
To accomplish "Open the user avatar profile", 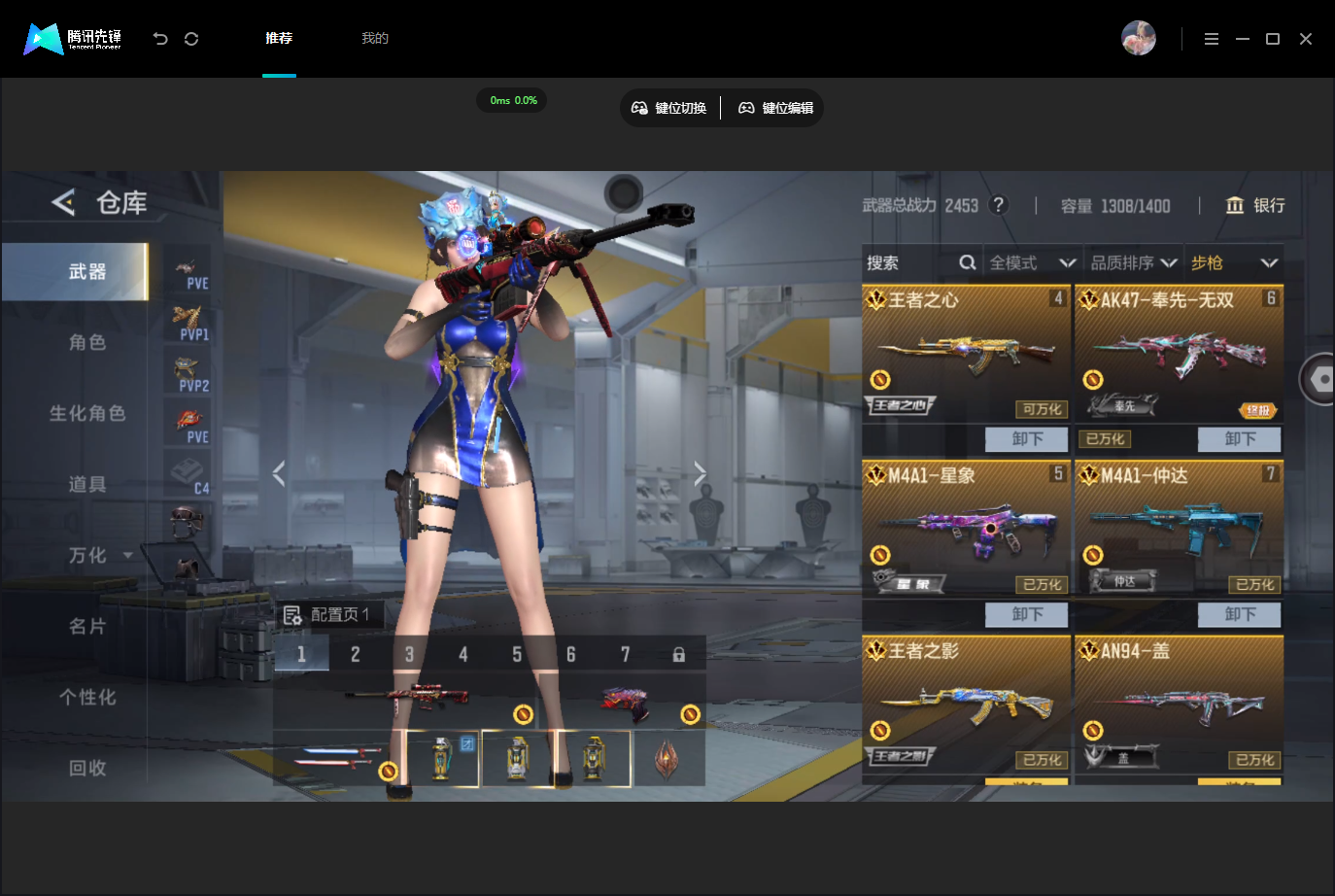I will [1139, 38].
